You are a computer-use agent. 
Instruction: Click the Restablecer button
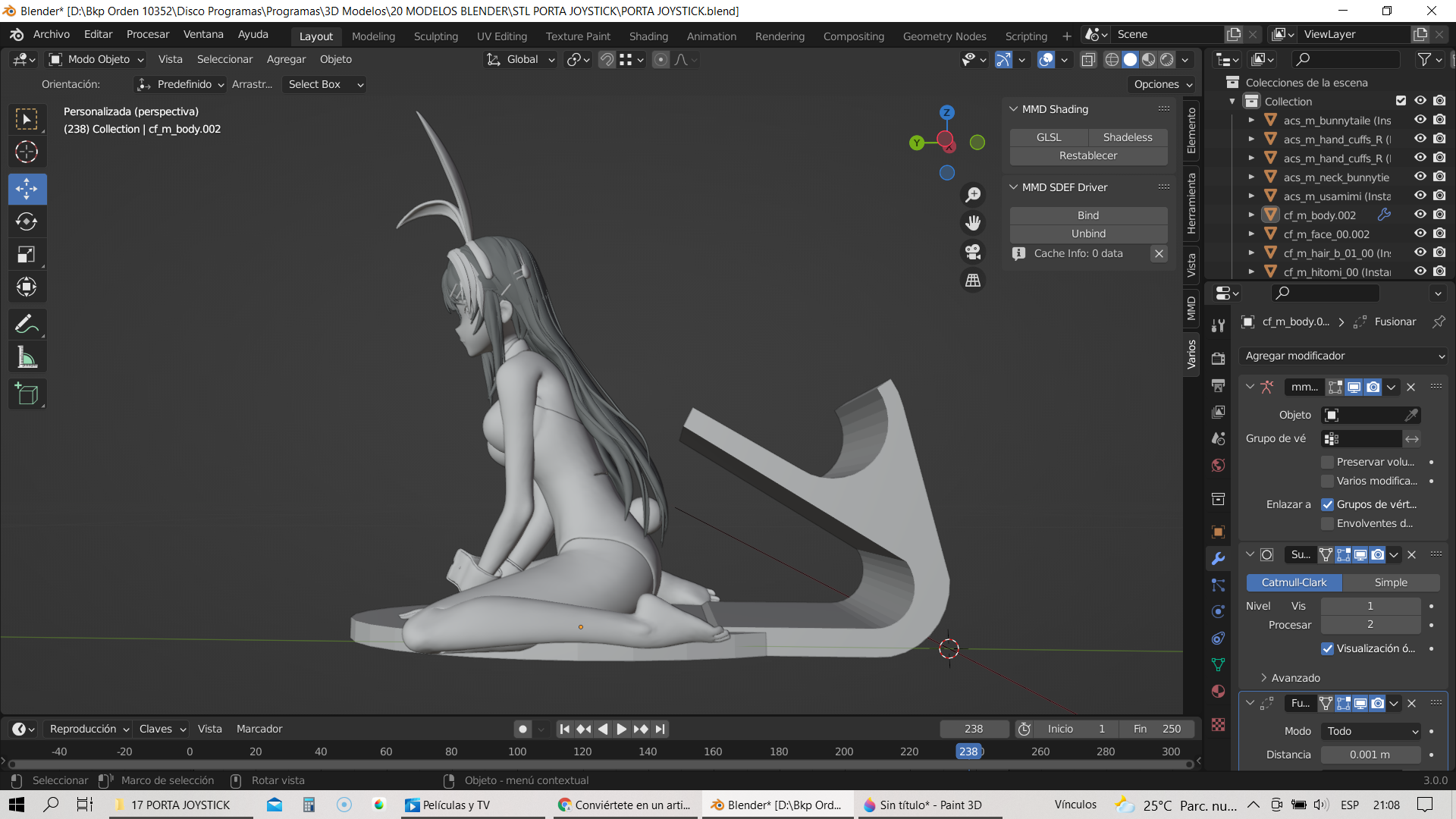coord(1088,155)
